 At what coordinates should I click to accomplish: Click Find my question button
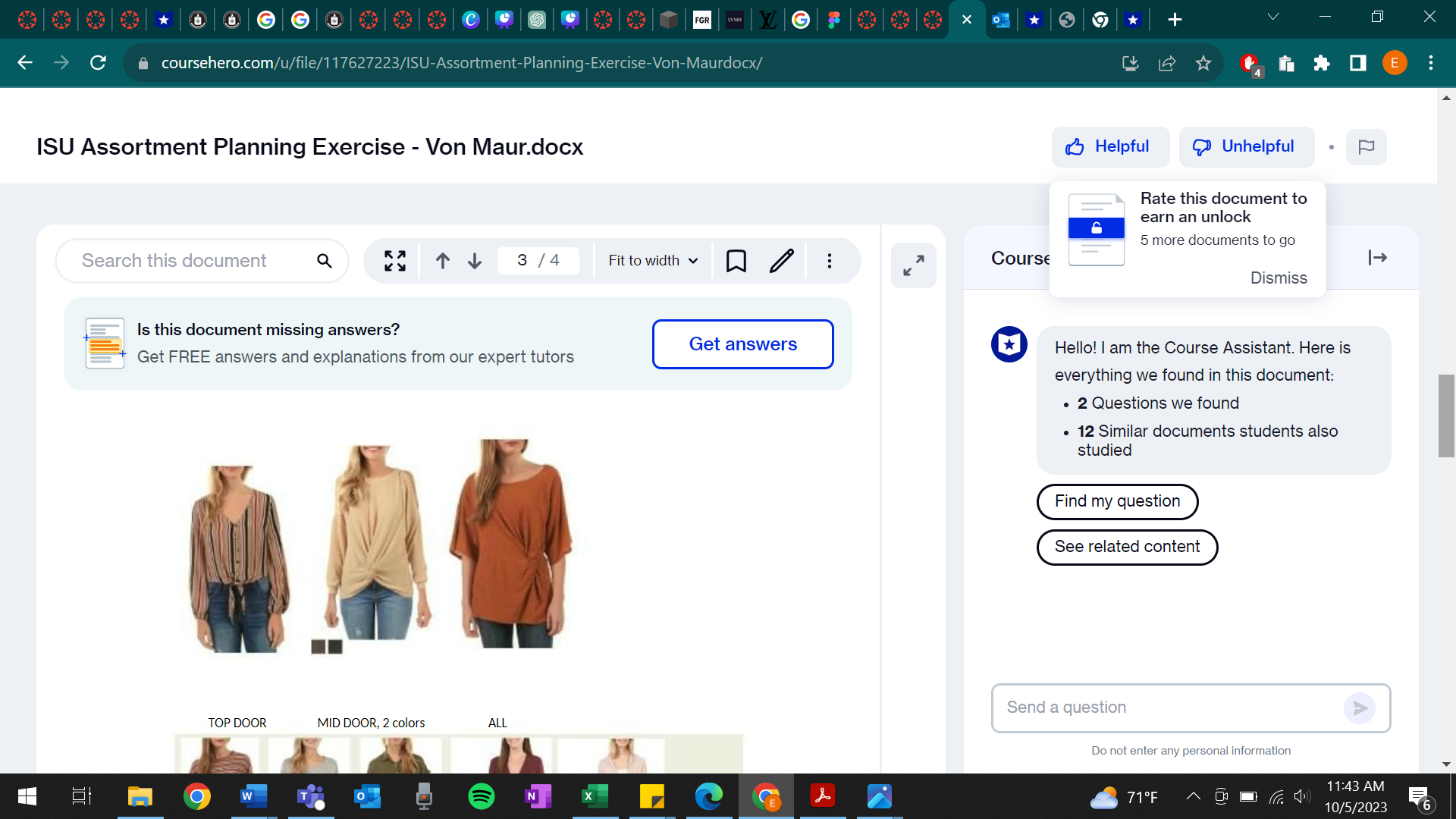pos(1117,502)
